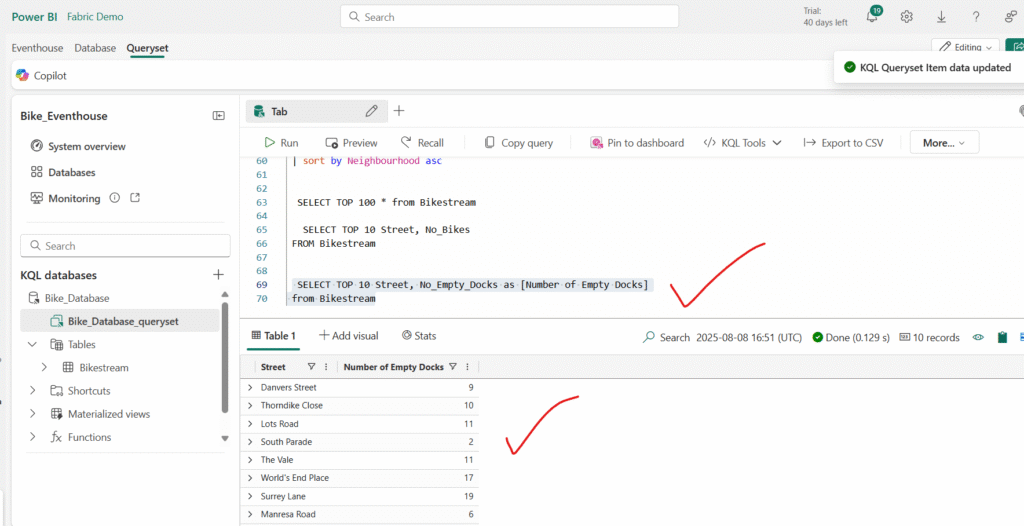The image size is (1024, 526).
Task: Open the KQL Tools dropdown
Action: (x=743, y=142)
